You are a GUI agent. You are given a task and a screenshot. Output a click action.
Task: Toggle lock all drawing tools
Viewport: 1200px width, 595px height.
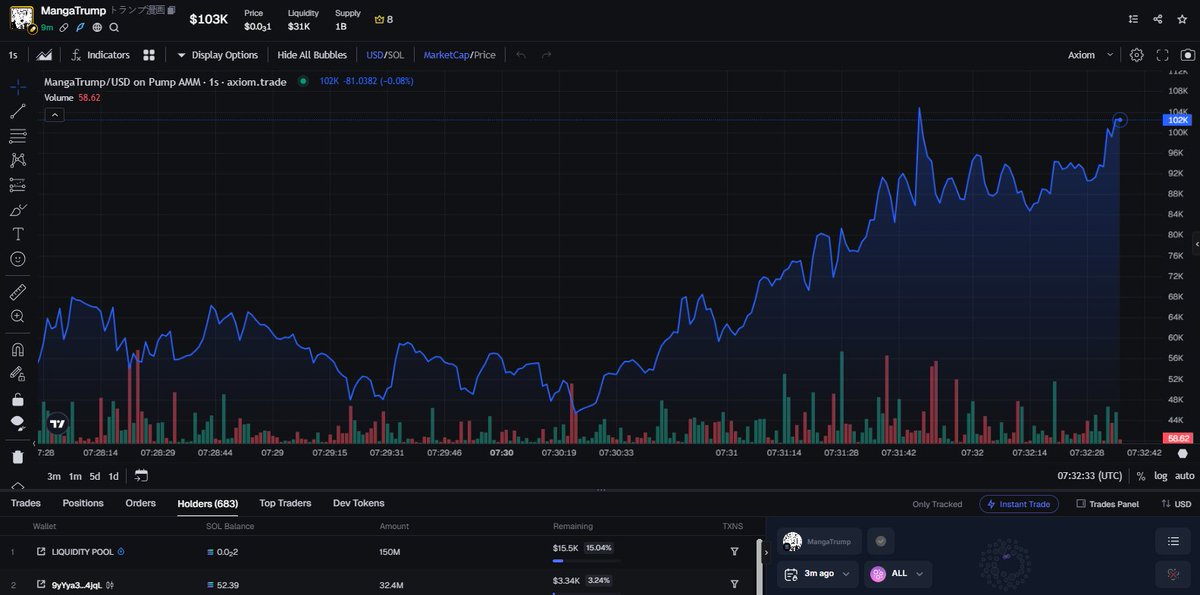[18, 398]
